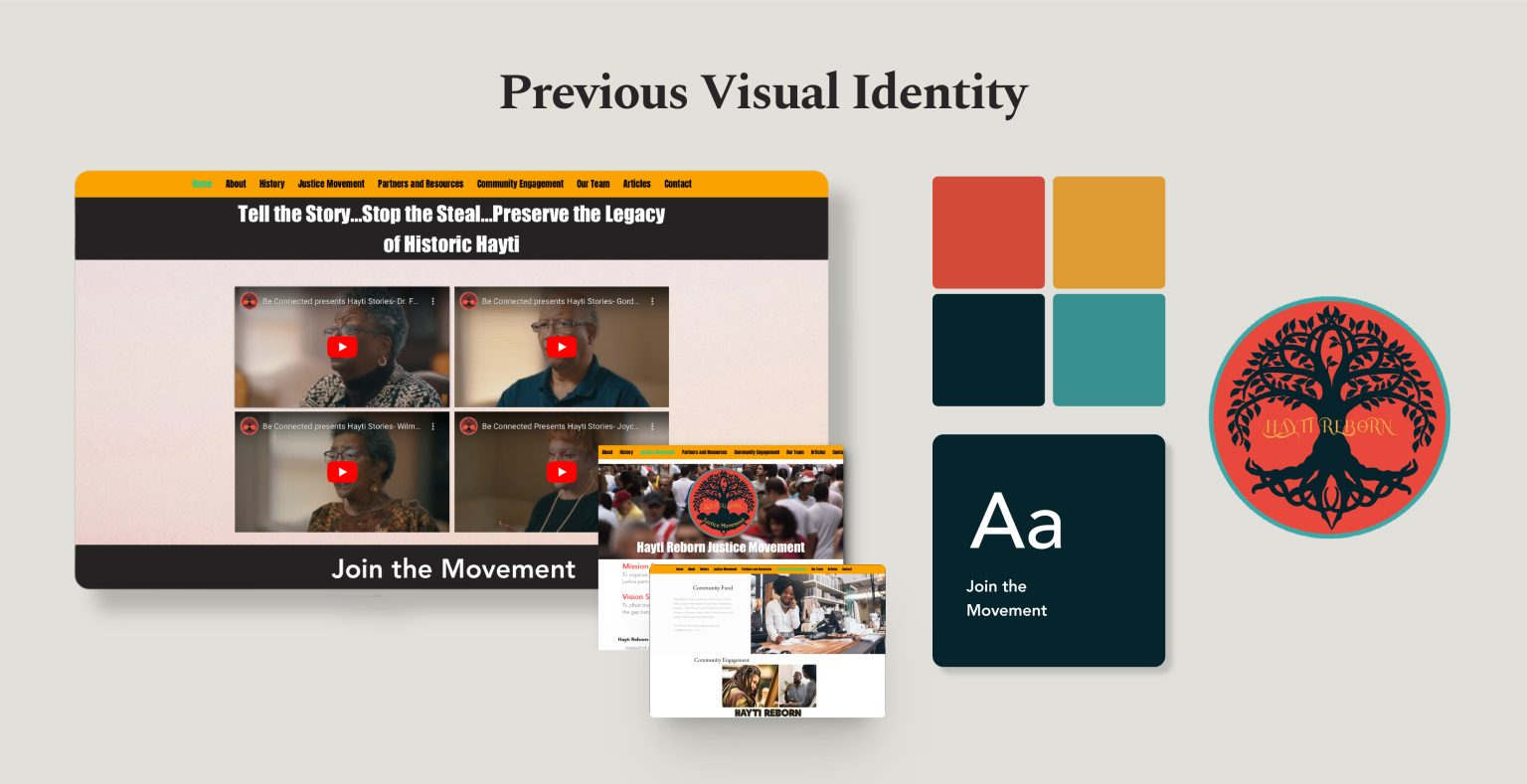Pick the golden yellow color swatch
The image size is (1527, 784).
point(1108,233)
